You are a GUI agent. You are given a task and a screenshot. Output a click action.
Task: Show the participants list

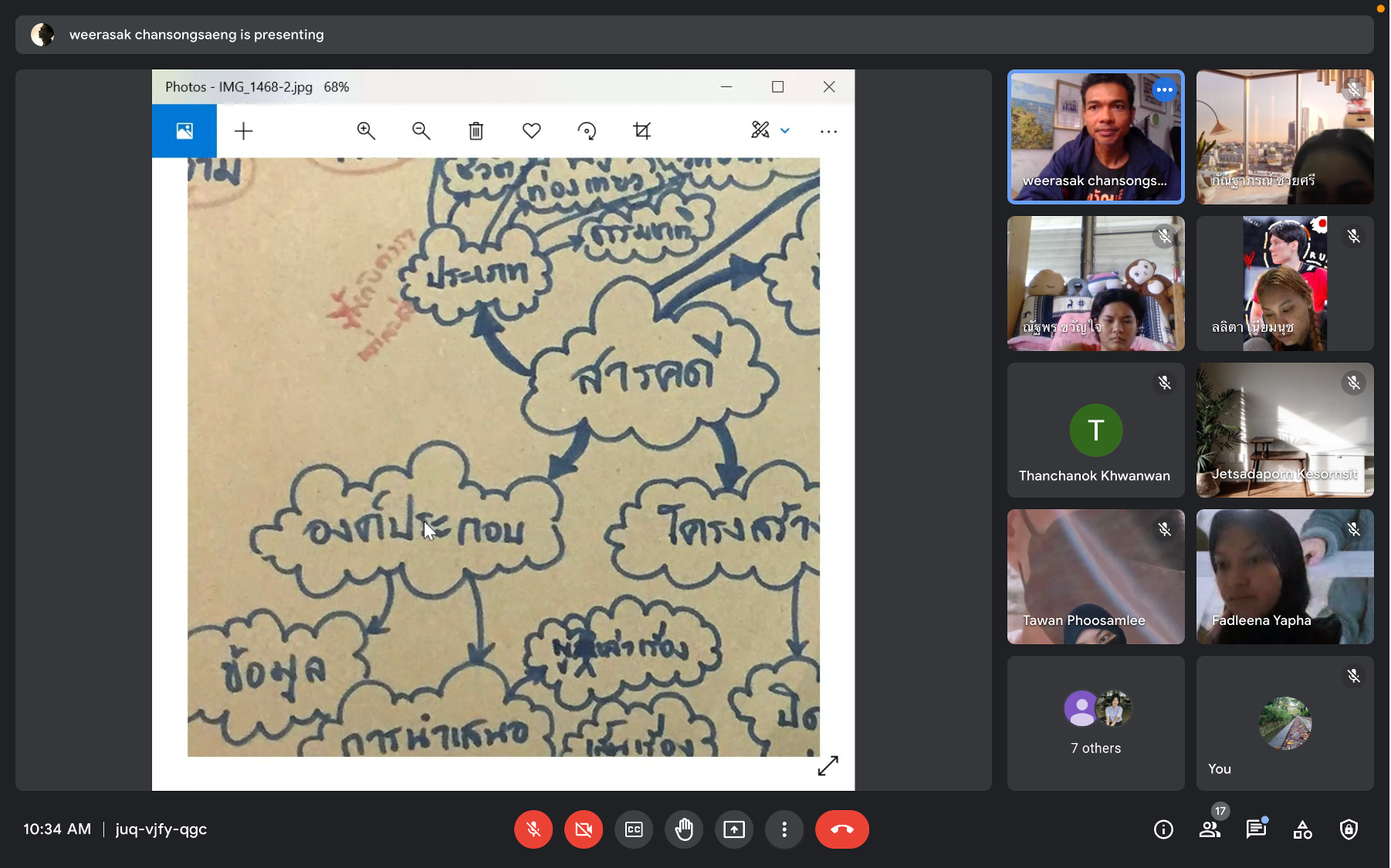(1210, 829)
